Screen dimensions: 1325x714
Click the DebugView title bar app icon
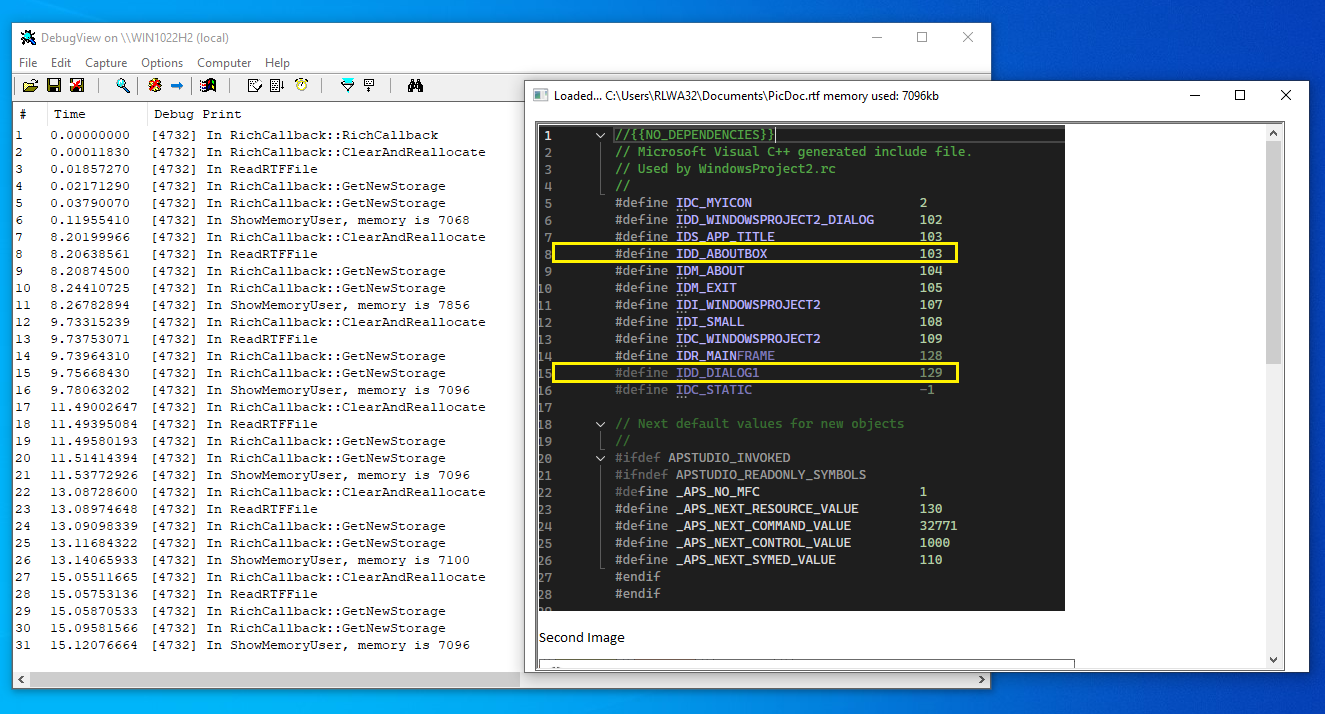(x=29, y=38)
